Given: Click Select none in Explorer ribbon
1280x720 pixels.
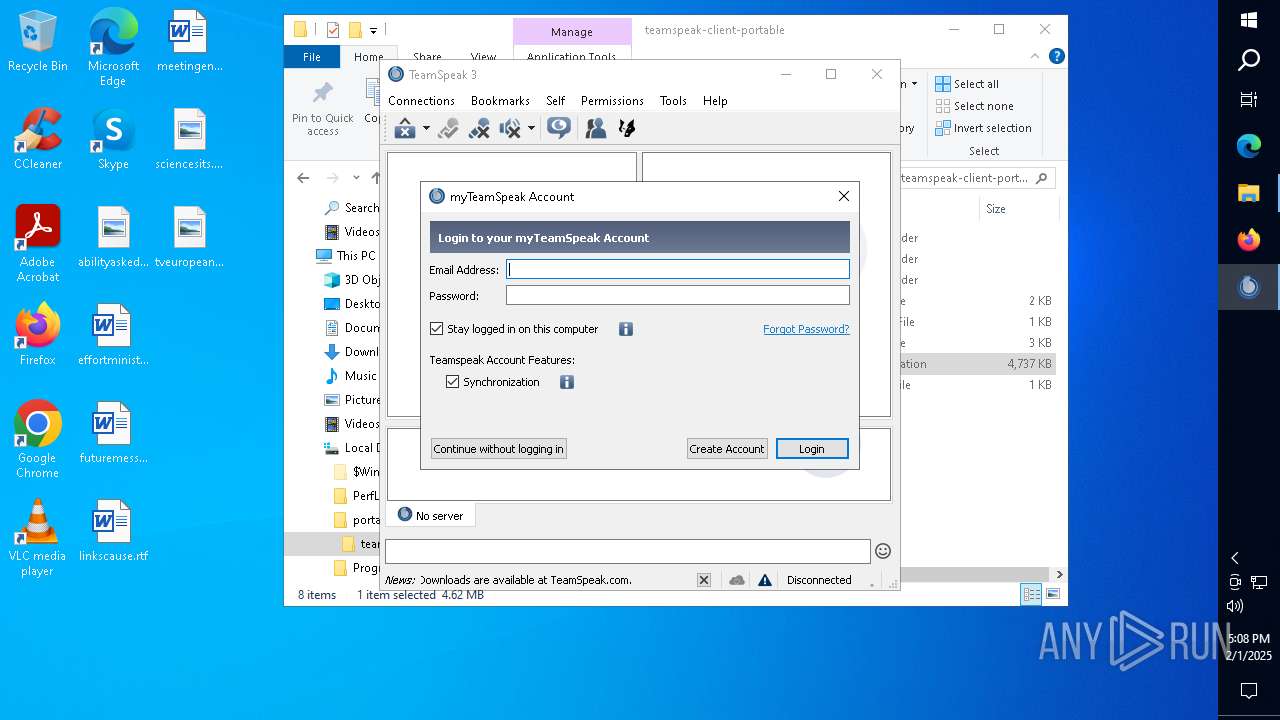Looking at the screenshot, I should [975, 106].
